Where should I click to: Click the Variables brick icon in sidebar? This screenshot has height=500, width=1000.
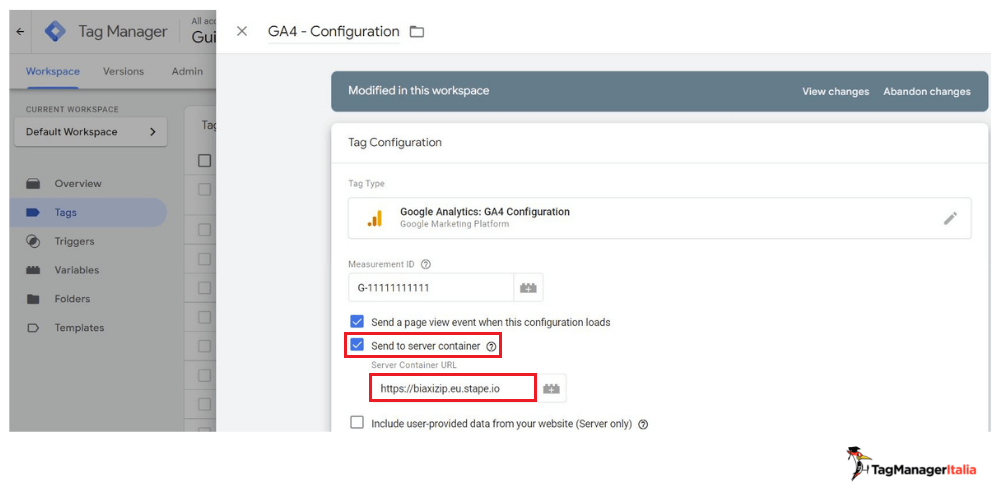33,270
